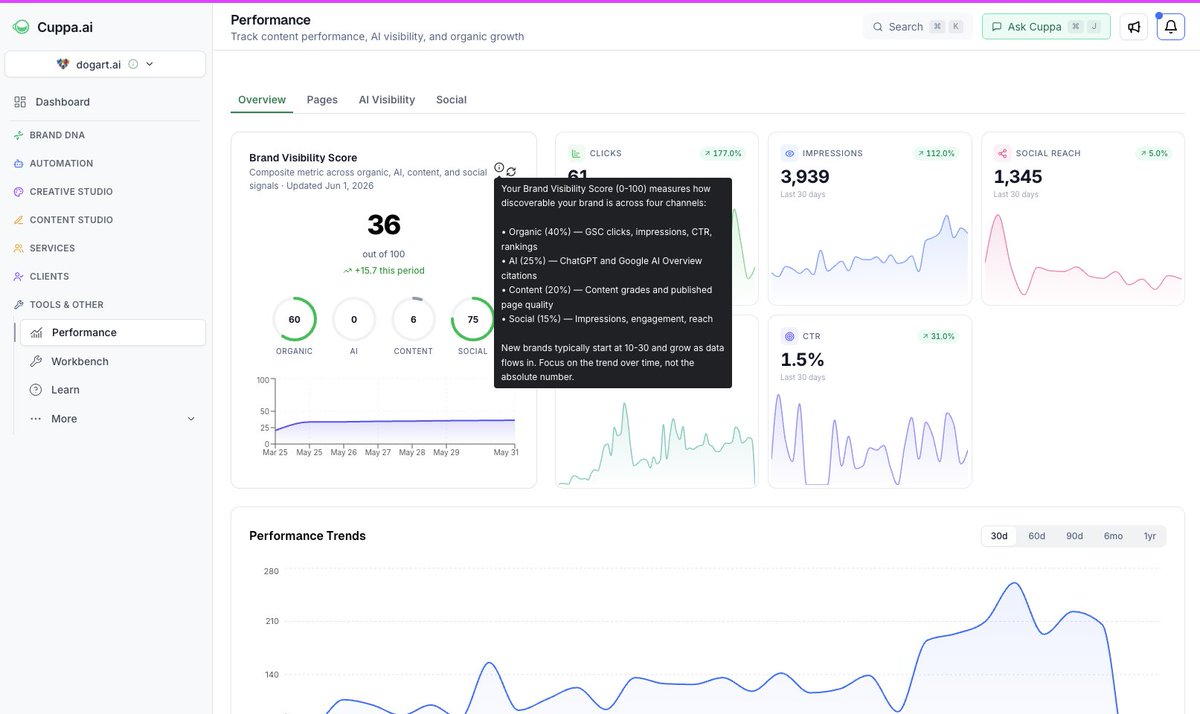Click the Social Reach share icon
Viewport: 1200px width, 714px height.
pyautogui.click(x=1002, y=154)
